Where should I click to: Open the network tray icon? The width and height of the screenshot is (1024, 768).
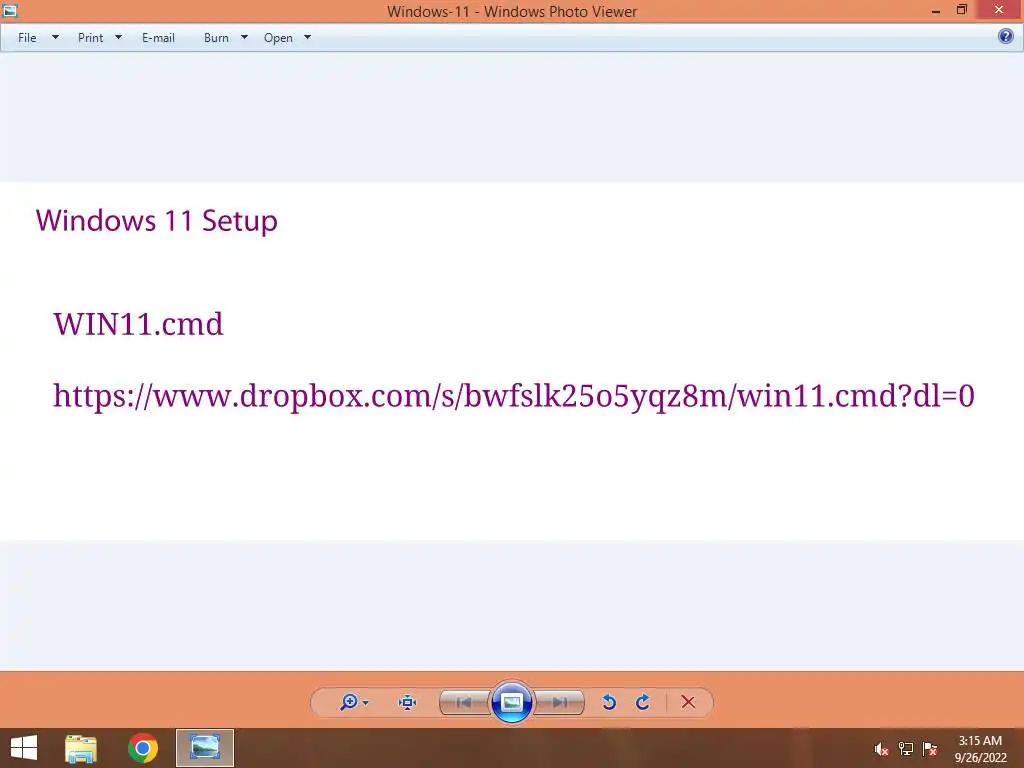pyautogui.click(x=906, y=749)
